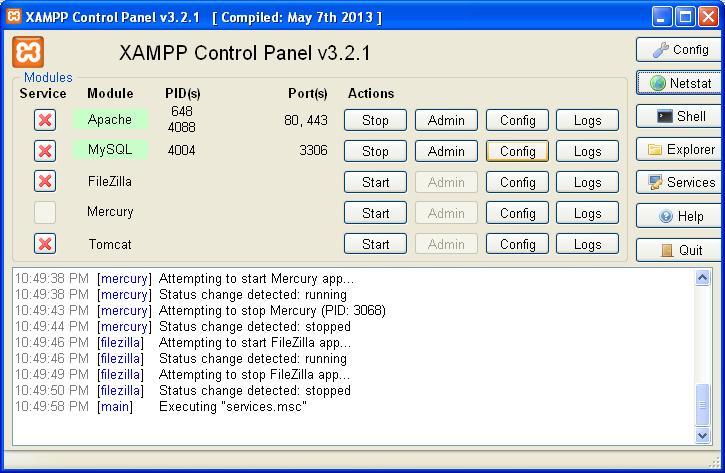Click the XAMPP orange logo icon
Image resolution: width=725 pixels, height=473 pixels.
(28, 52)
